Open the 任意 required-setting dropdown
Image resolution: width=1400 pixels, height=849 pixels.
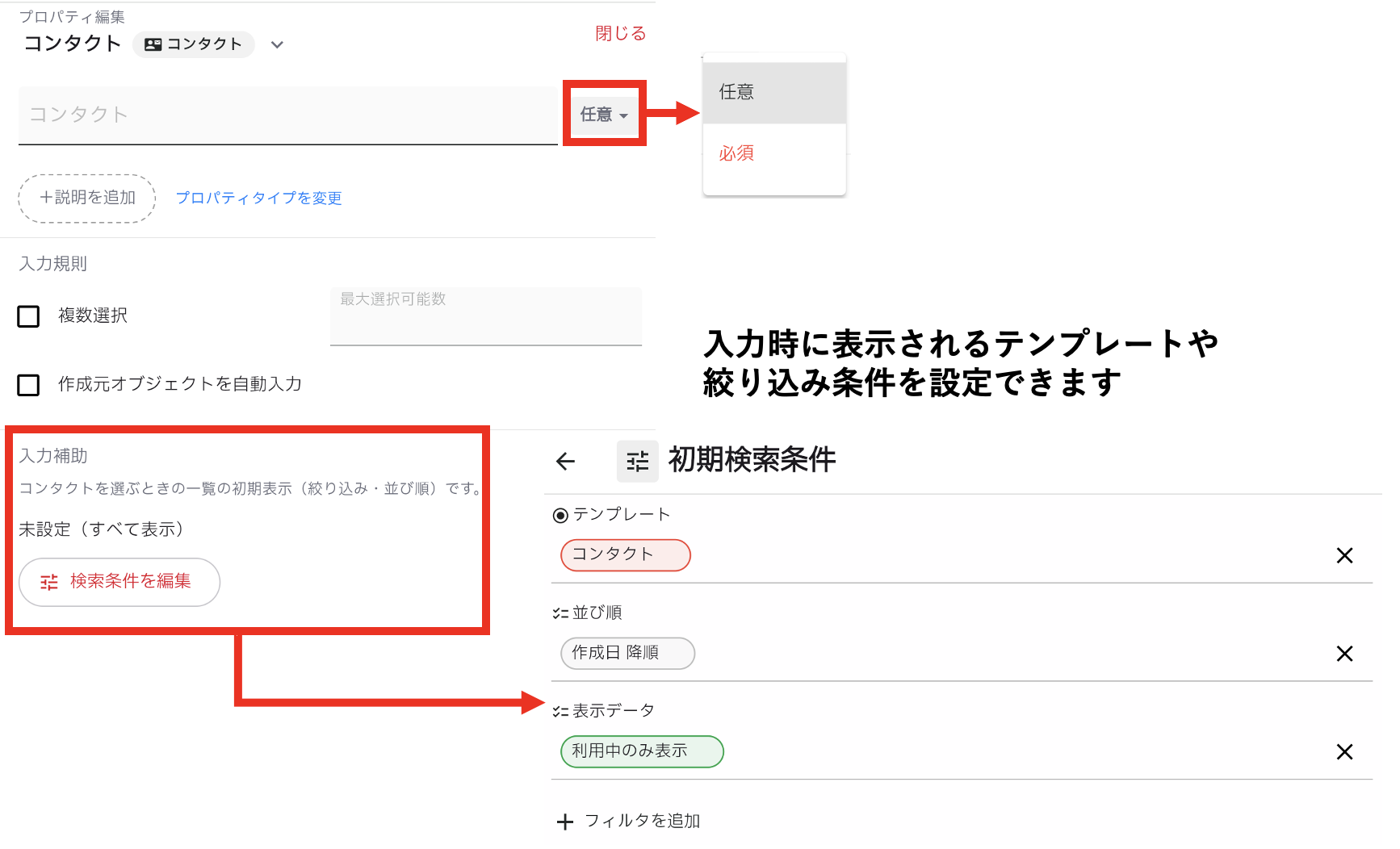pos(604,115)
